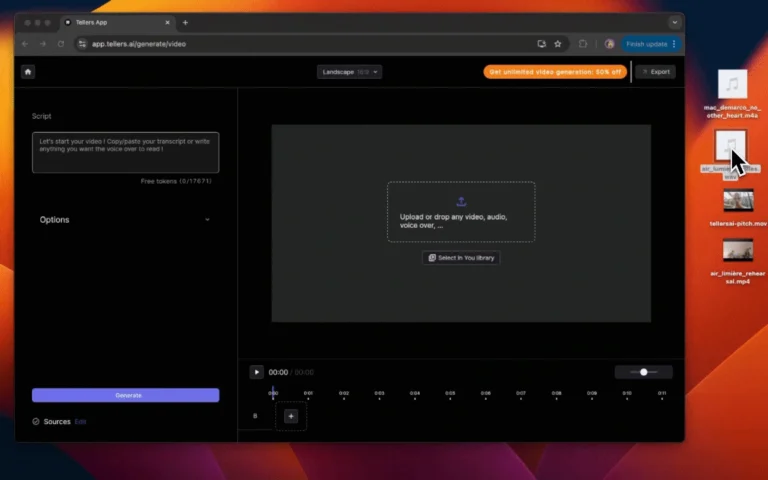This screenshot has height=480, width=768.
Task: Close the Tellers App tab
Action: (168, 23)
